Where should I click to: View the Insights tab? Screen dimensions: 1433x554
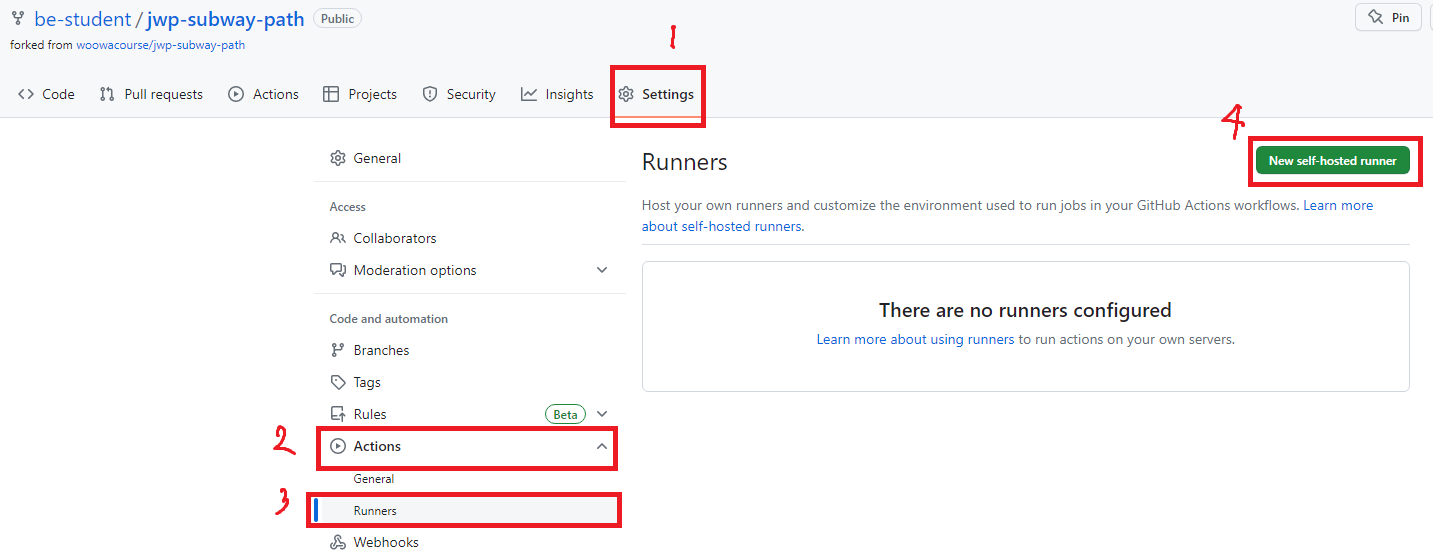click(x=557, y=94)
